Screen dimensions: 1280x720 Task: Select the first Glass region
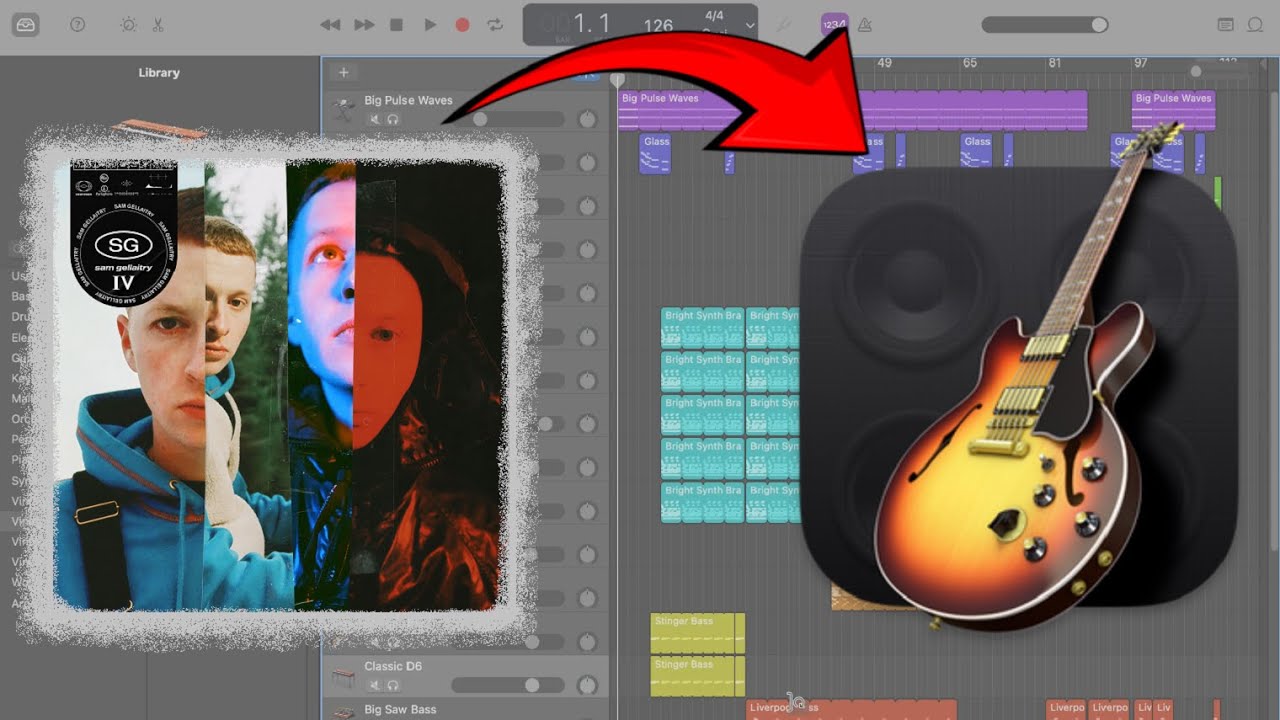(655, 154)
